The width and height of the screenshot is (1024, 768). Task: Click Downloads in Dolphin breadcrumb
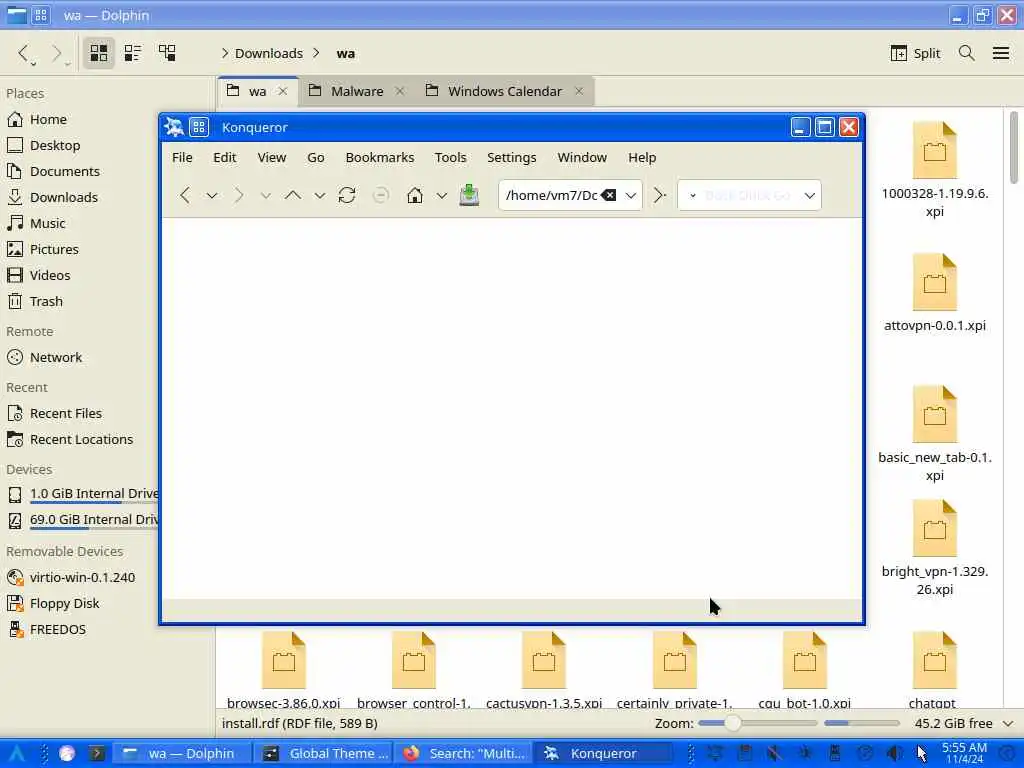(x=268, y=54)
